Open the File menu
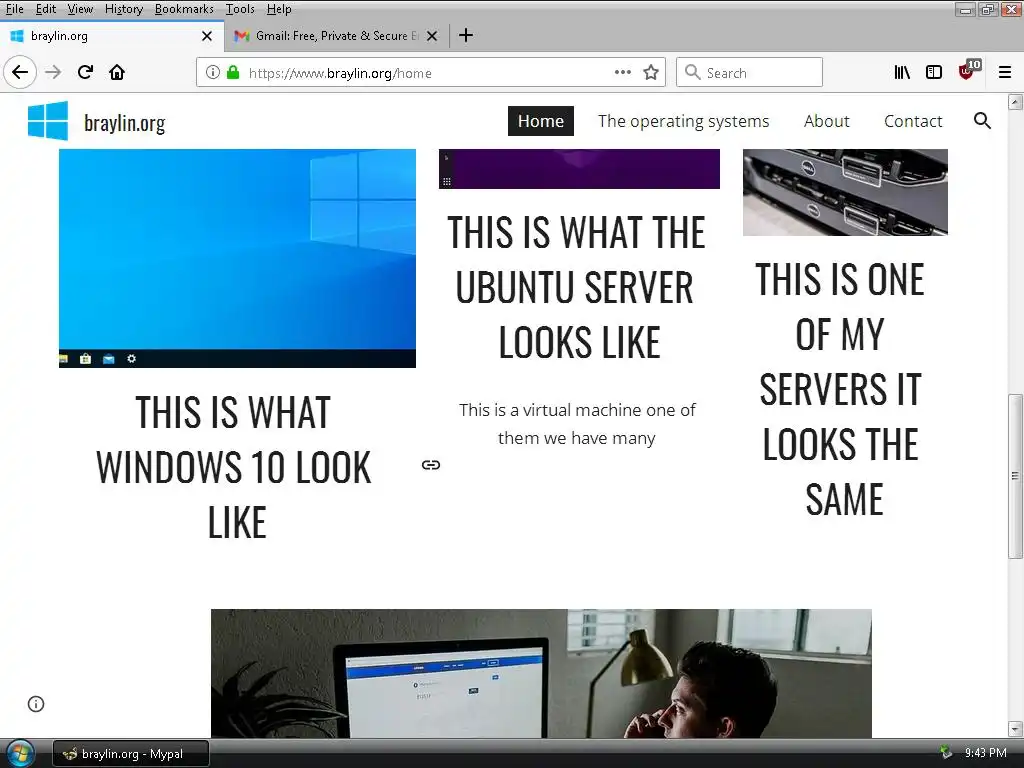This screenshot has width=1024, height=768. pyautogui.click(x=14, y=9)
